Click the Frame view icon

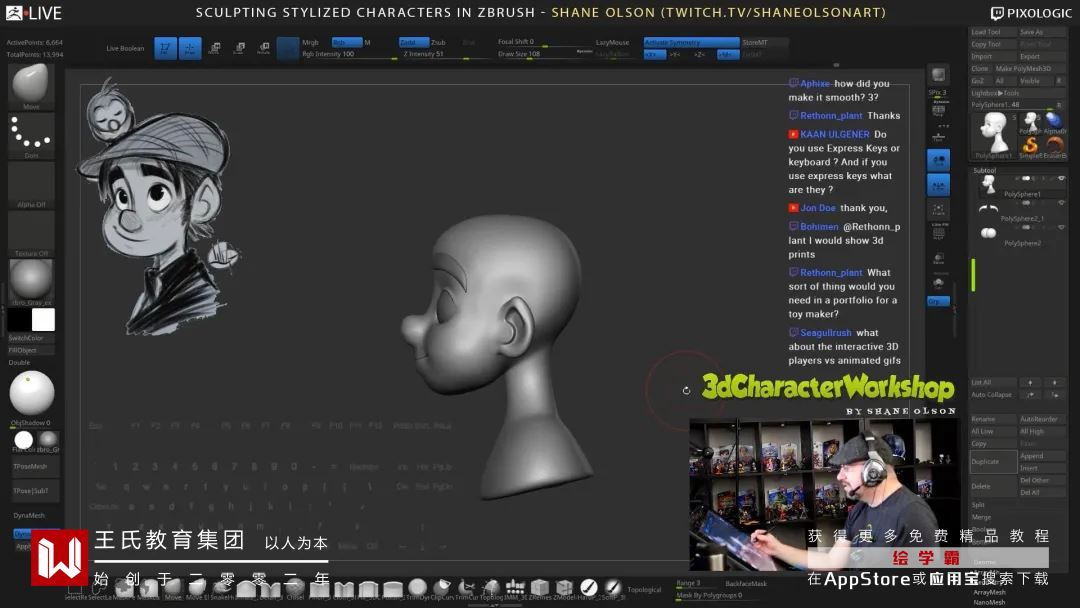pyautogui.click(x=938, y=209)
